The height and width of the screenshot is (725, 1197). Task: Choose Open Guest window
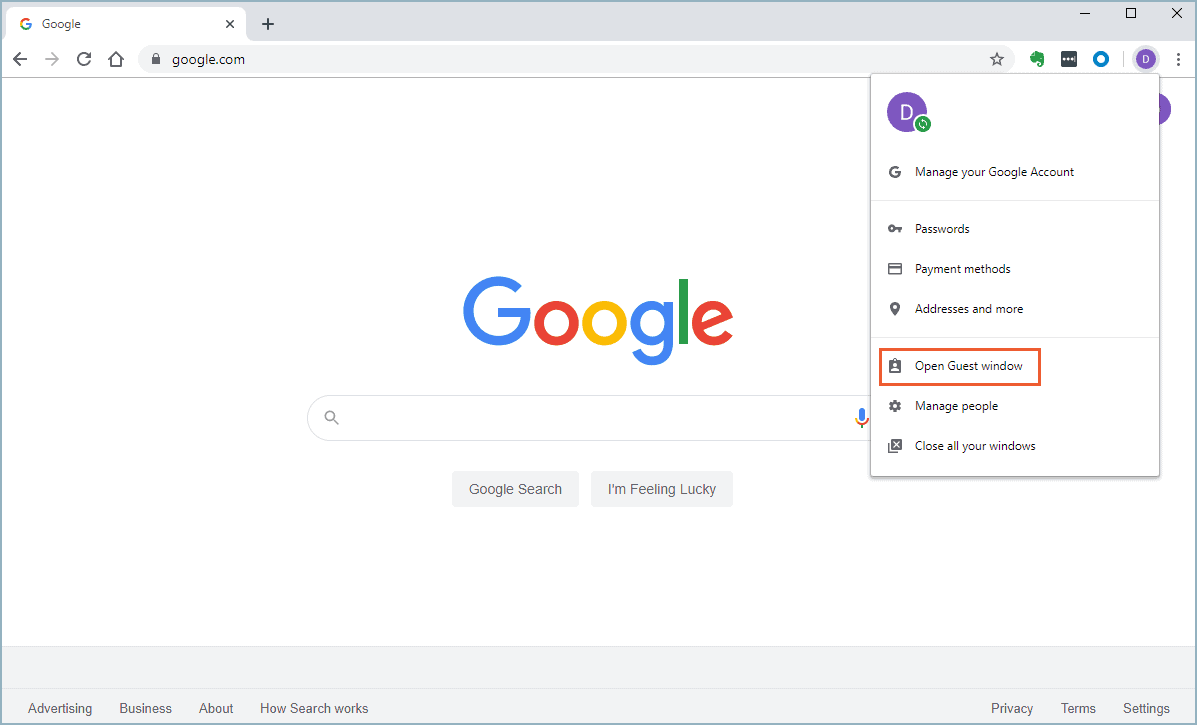pyautogui.click(x=1015, y=366)
